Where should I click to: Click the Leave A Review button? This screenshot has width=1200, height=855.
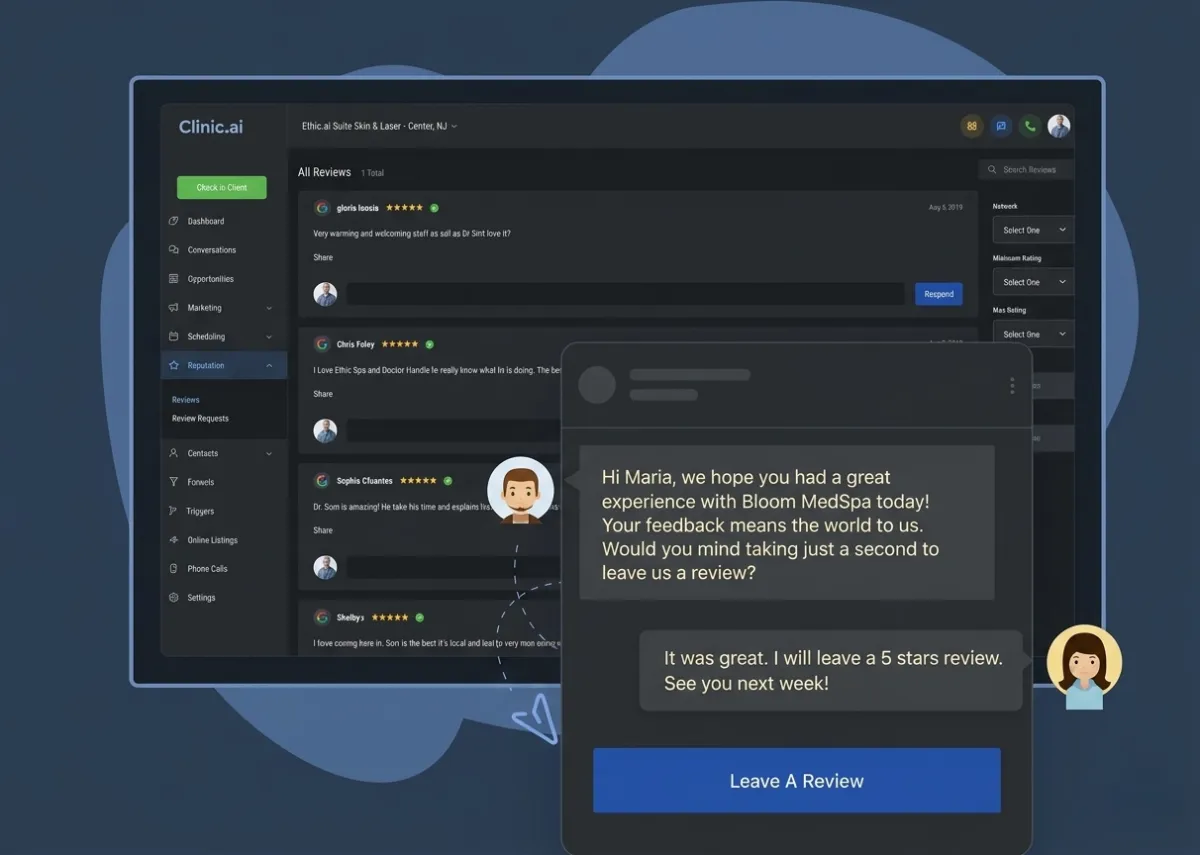(x=797, y=781)
